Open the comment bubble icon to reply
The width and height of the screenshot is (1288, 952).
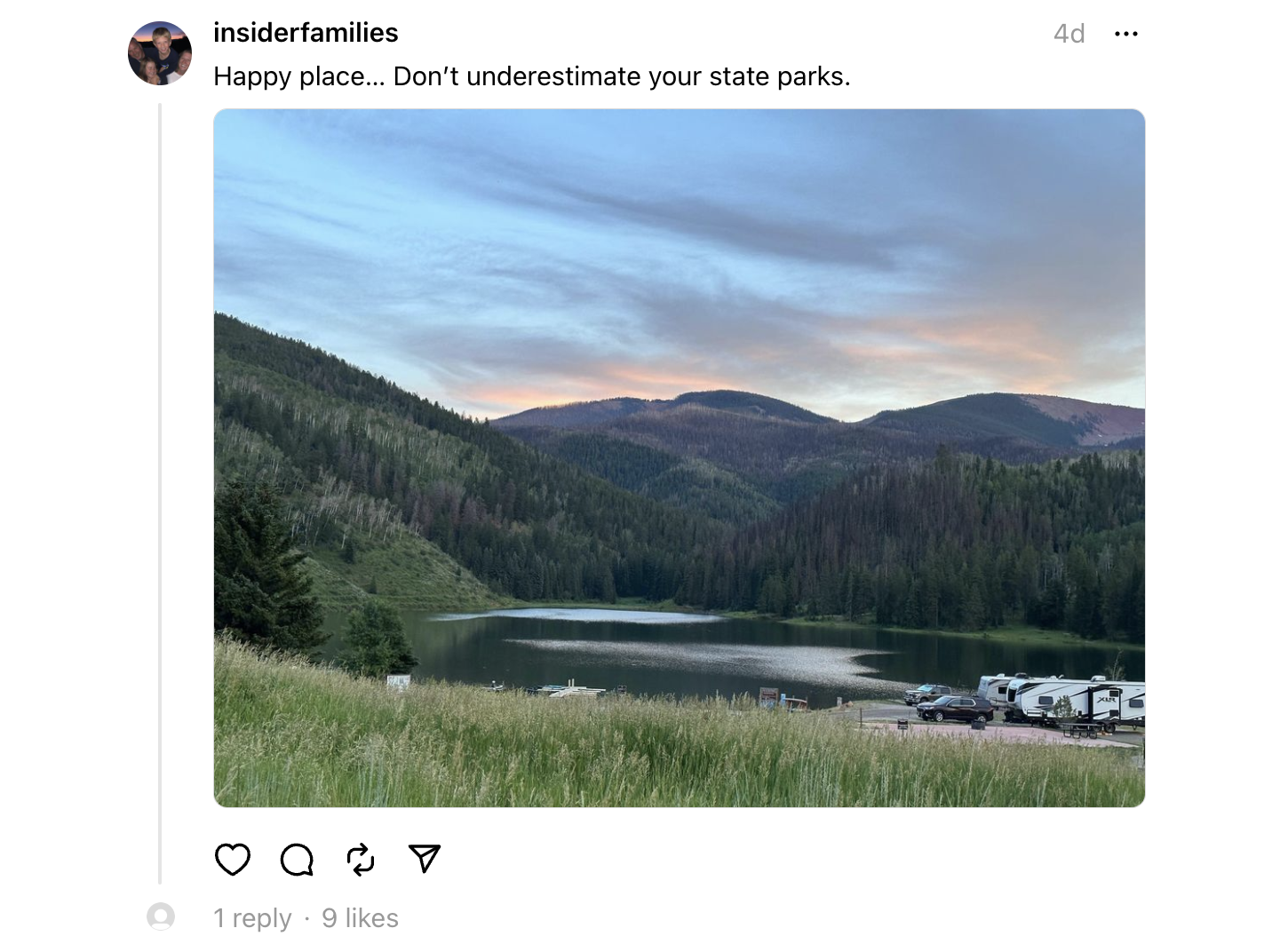click(x=297, y=860)
